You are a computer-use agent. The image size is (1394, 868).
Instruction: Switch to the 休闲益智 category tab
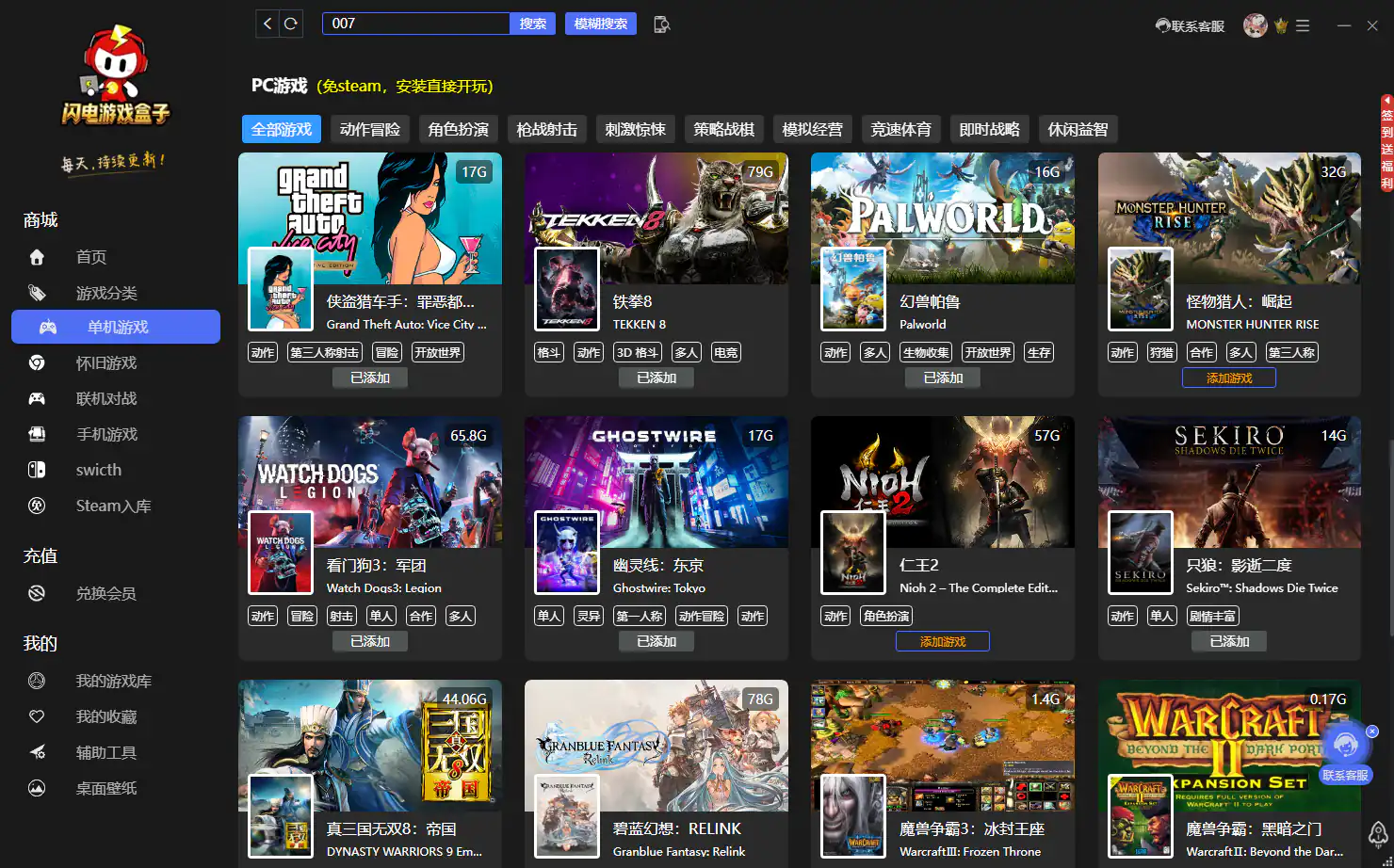click(1078, 129)
